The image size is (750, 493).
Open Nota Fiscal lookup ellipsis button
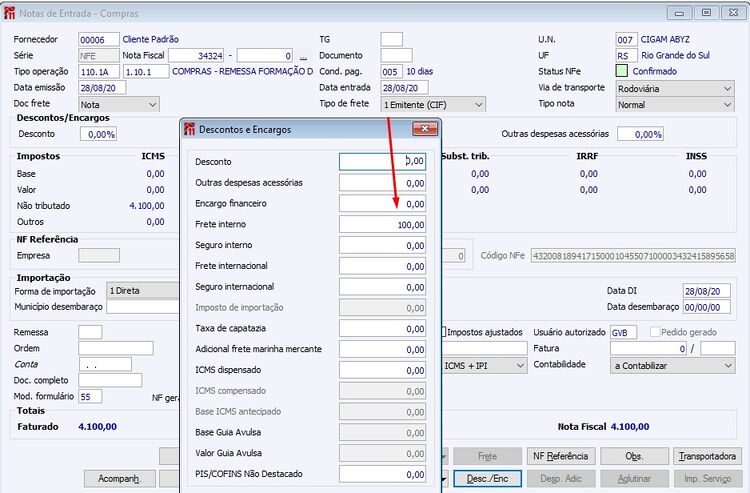pos(303,56)
